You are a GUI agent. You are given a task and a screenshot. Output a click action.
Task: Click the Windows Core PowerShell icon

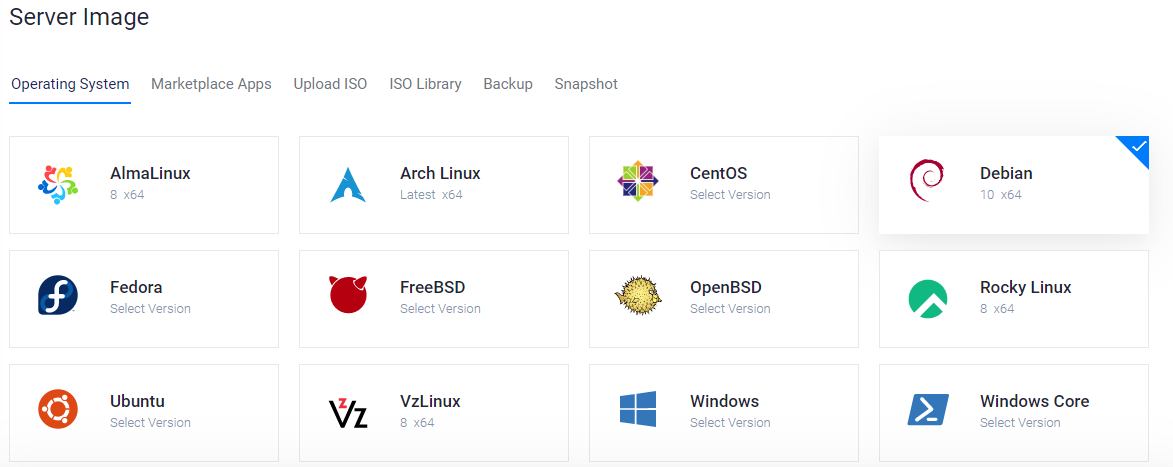pyautogui.click(x=928, y=410)
